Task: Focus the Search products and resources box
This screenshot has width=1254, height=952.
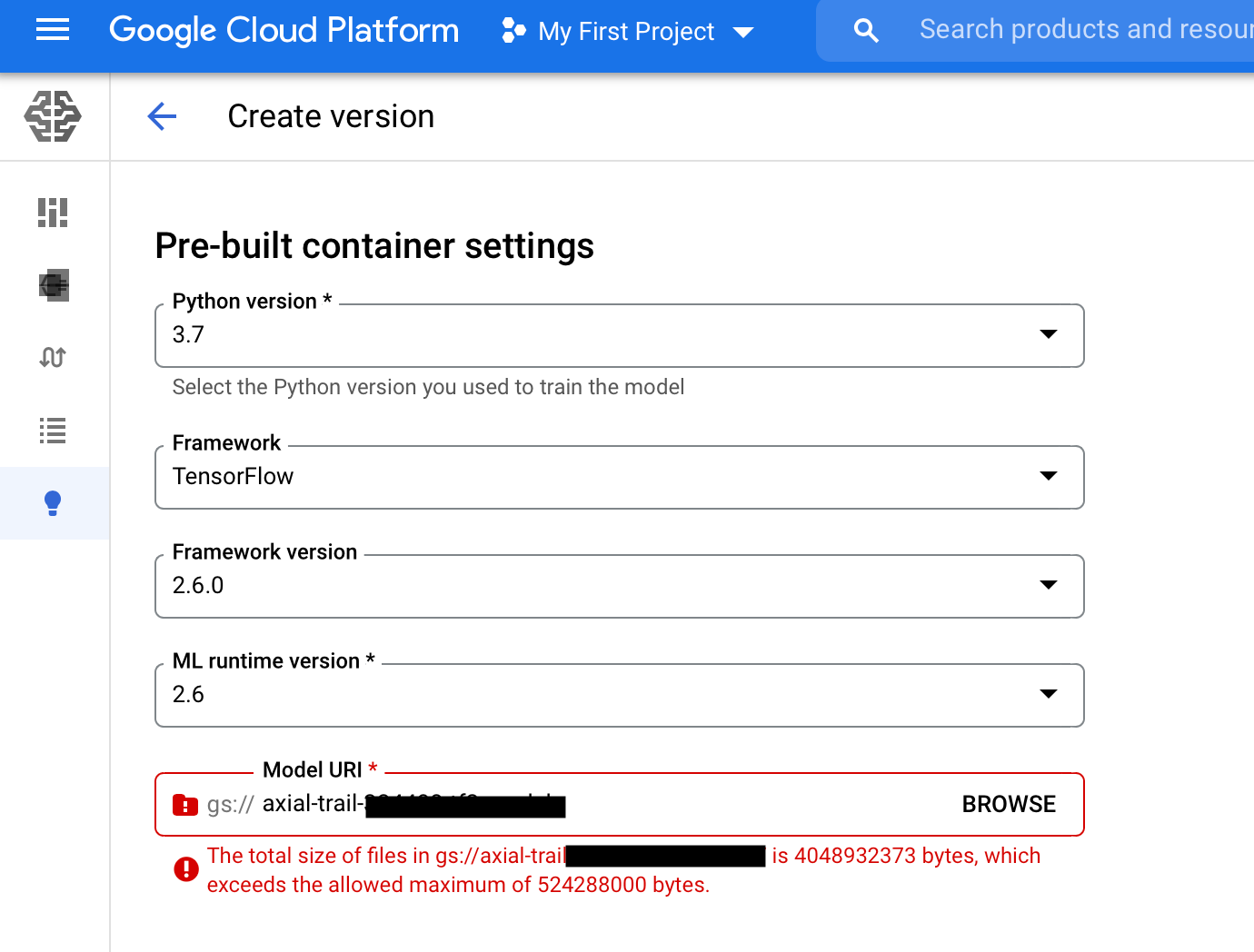Action: (x=1081, y=30)
